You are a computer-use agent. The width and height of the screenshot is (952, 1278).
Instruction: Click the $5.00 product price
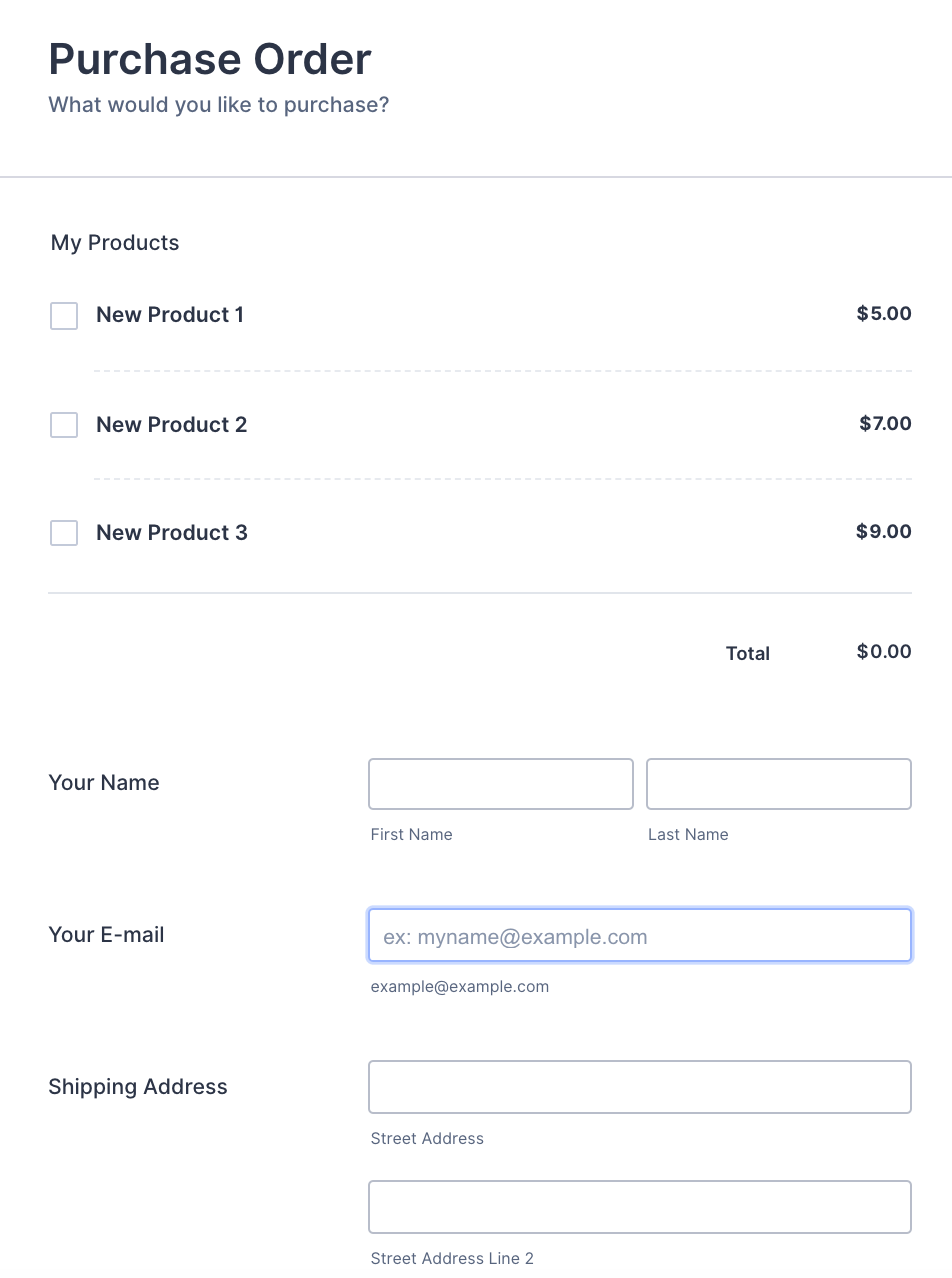click(884, 314)
